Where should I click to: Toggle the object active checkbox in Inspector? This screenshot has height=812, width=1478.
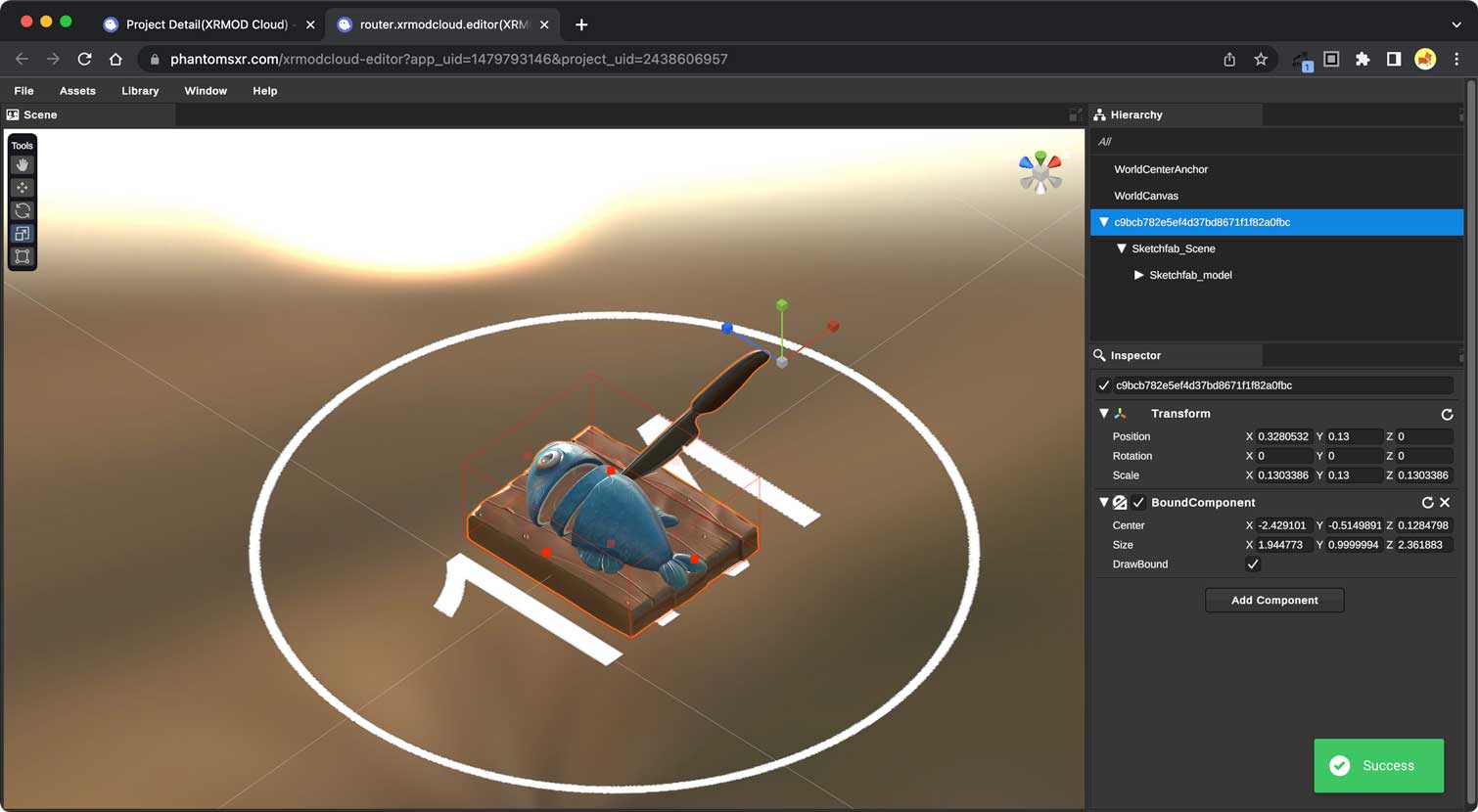tap(1104, 385)
